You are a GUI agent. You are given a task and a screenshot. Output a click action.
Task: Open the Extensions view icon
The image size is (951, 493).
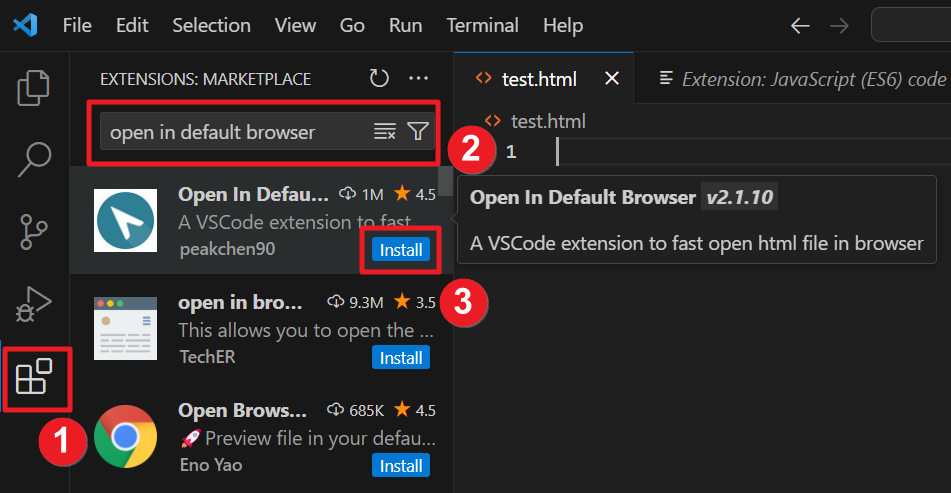(x=33, y=376)
